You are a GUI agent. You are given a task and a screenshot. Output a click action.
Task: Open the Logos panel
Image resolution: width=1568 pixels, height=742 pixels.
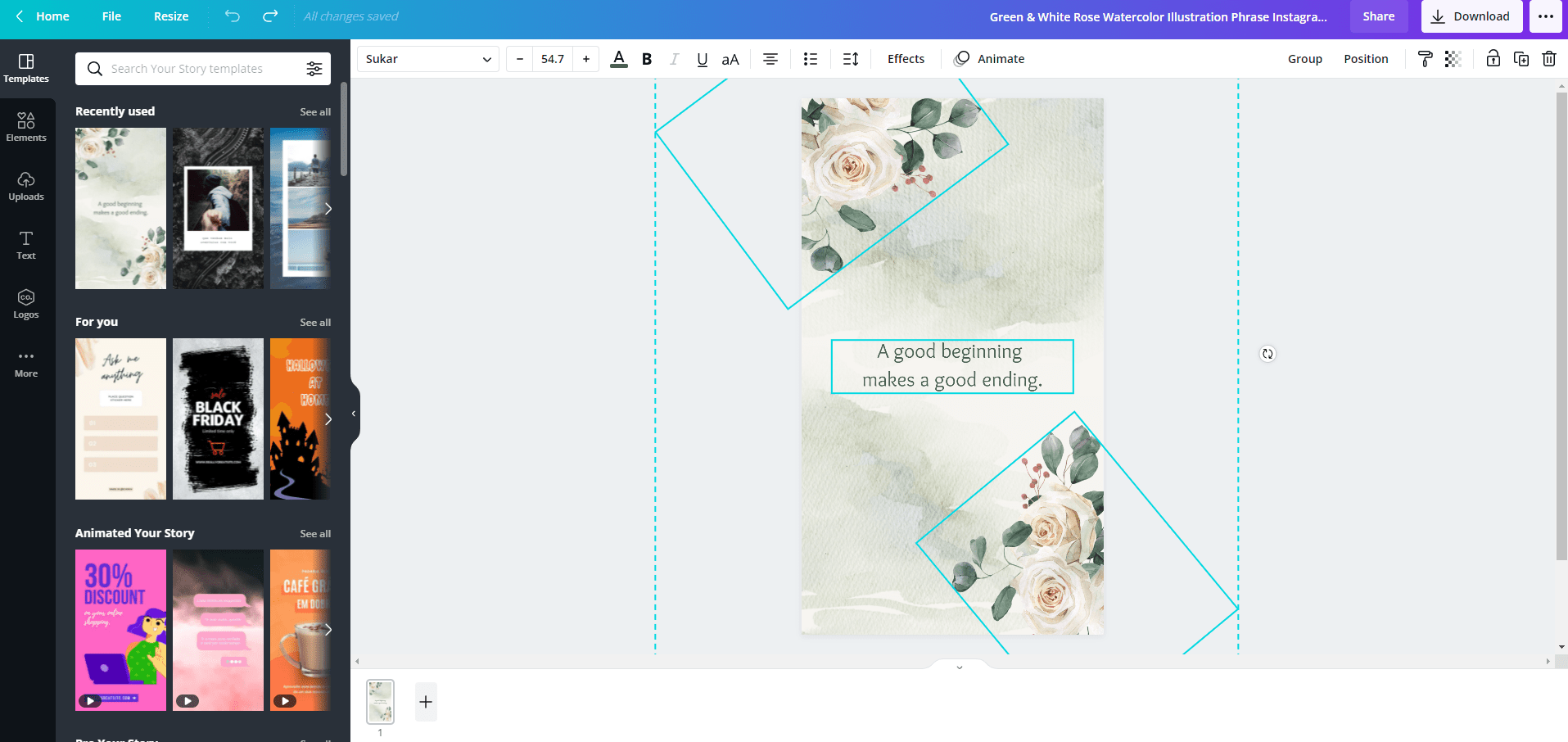coord(26,303)
